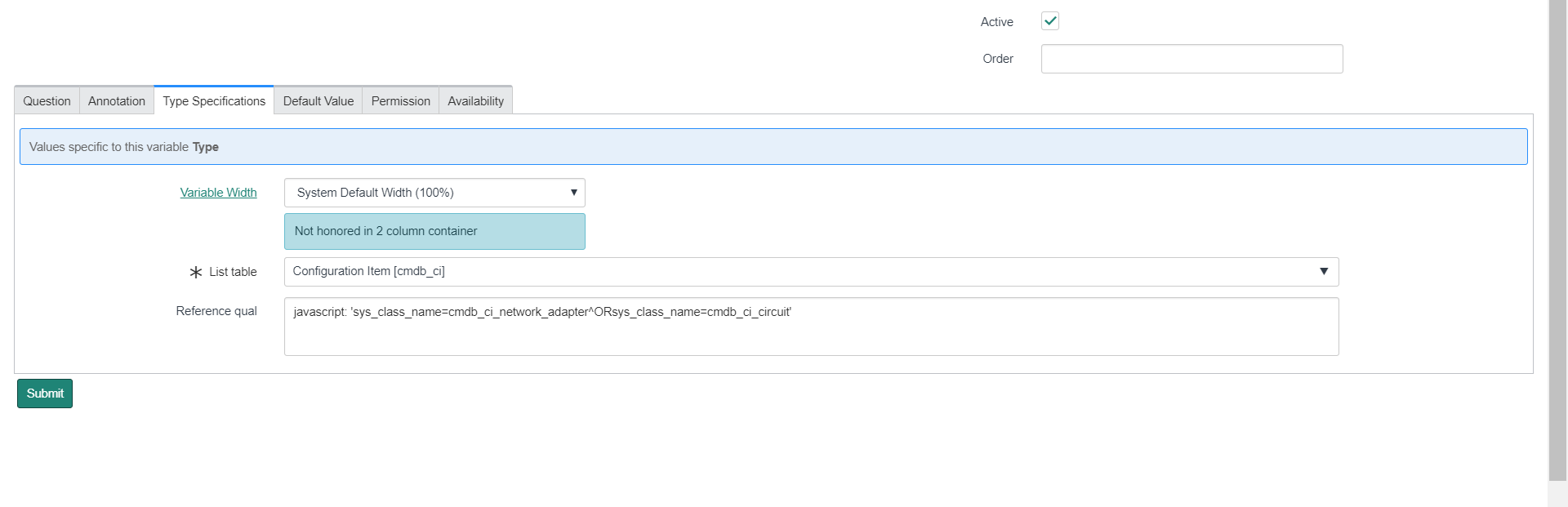Screen dimensions: 1568x507
Task: Click the 'Not honored in 2 column container' notice
Action: pyautogui.click(x=434, y=231)
